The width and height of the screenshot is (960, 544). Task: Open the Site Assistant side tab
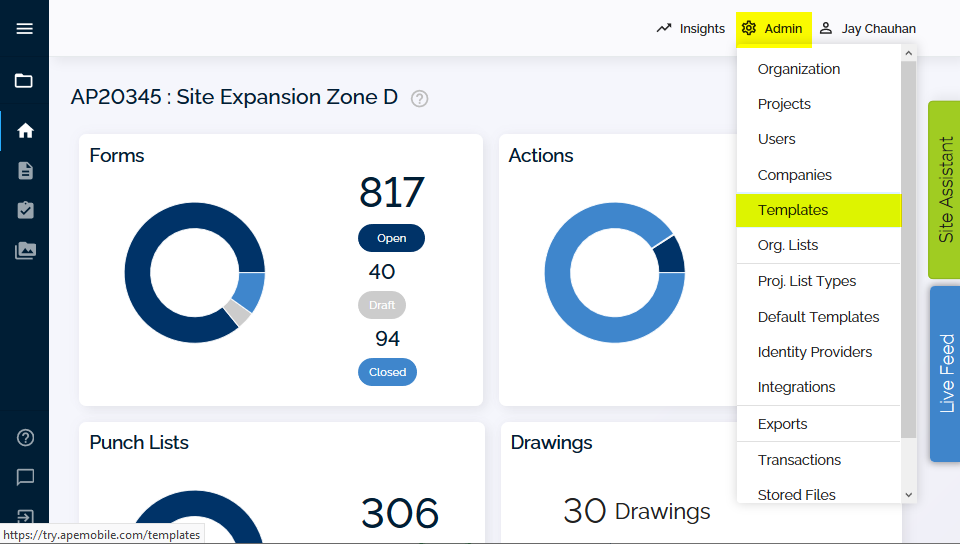coord(945,190)
